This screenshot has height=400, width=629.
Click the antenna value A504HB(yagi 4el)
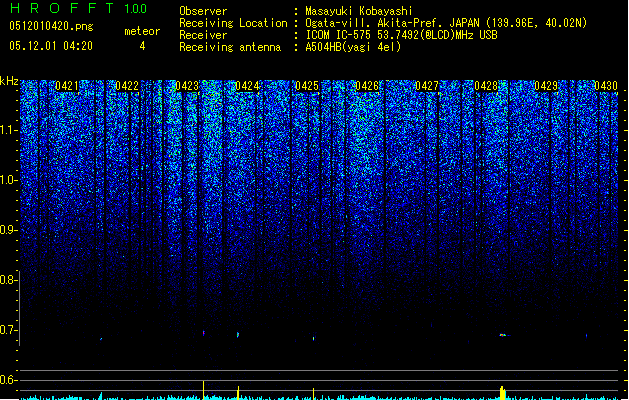[x=353, y=47]
